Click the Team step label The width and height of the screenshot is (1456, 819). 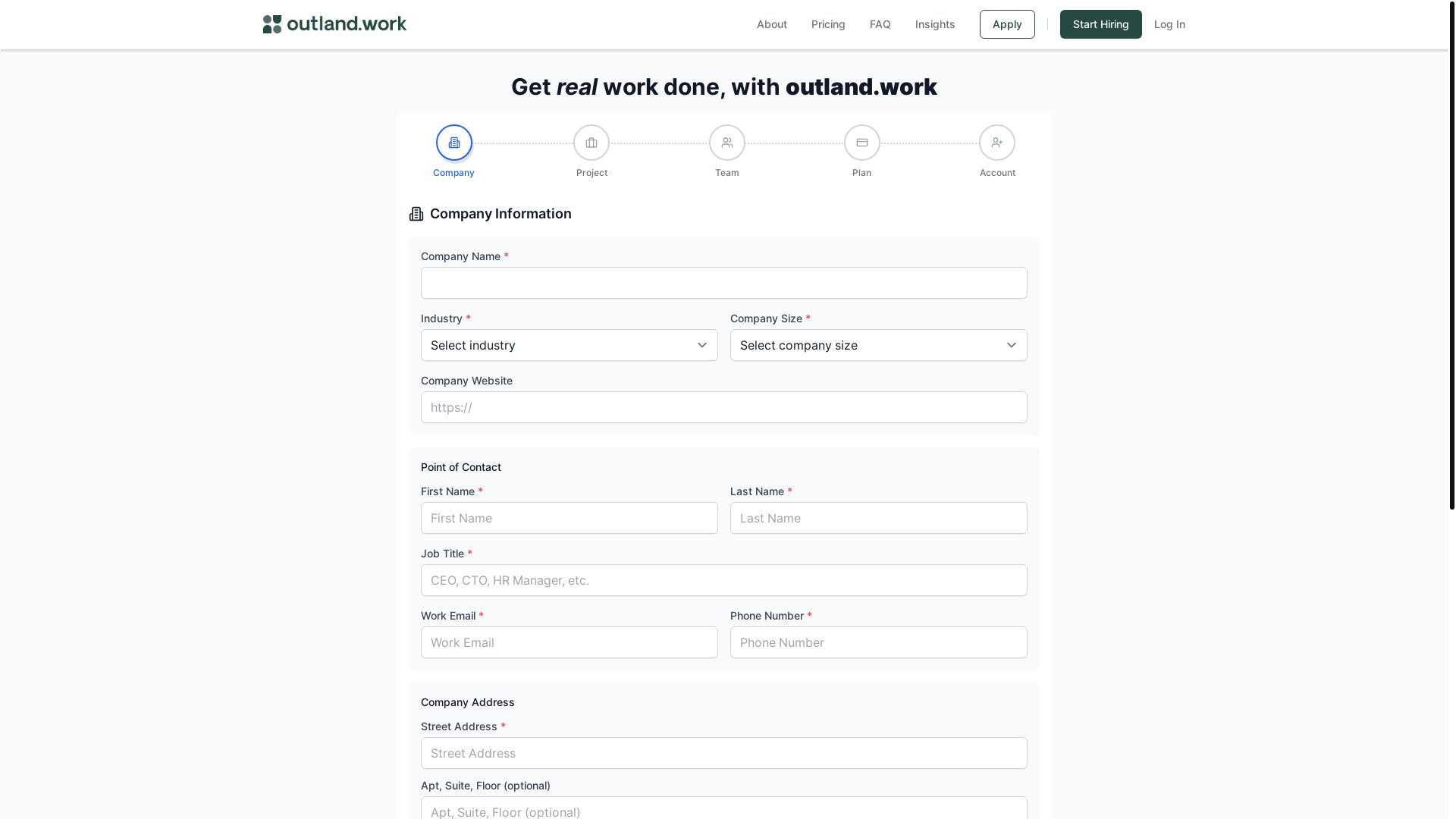pos(727,173)
